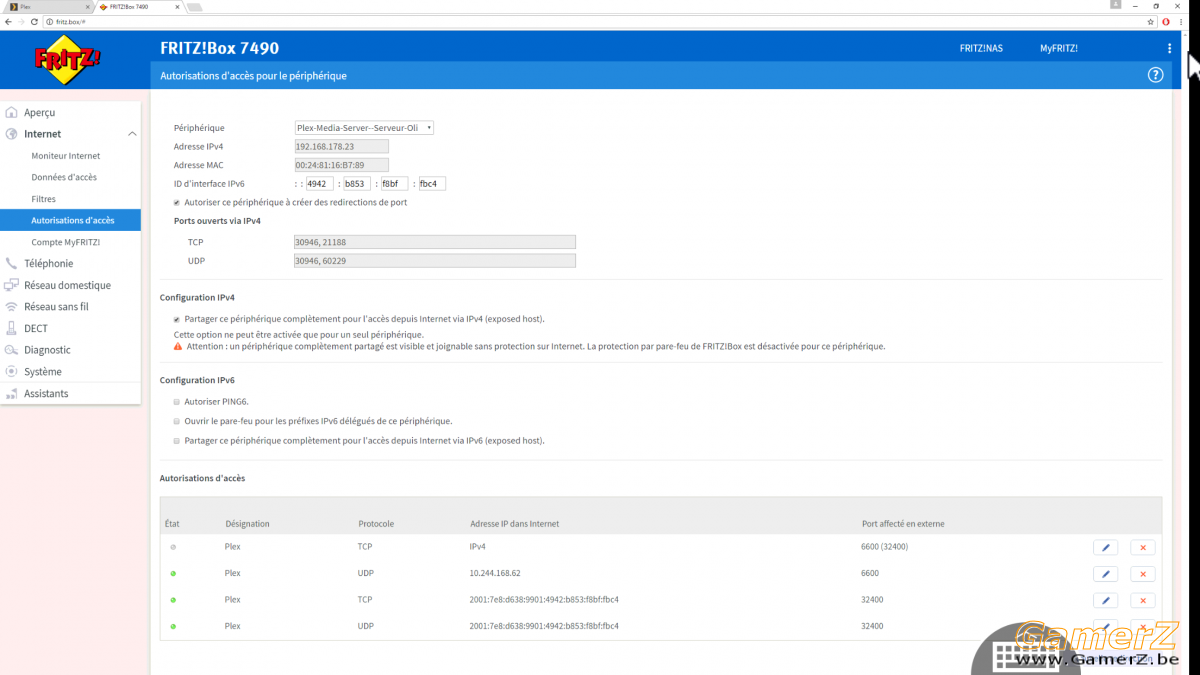1200x675 pixels.
Task: Click the "Configuration IPv6" section heading
Action: pyautogui.click(x=197, y=380)
